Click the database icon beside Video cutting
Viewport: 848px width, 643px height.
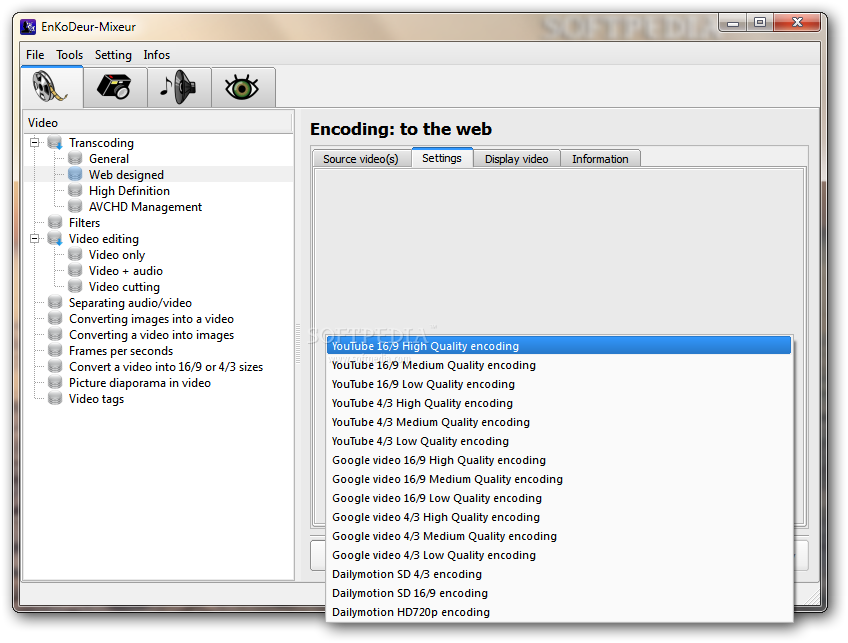point(75,286)
